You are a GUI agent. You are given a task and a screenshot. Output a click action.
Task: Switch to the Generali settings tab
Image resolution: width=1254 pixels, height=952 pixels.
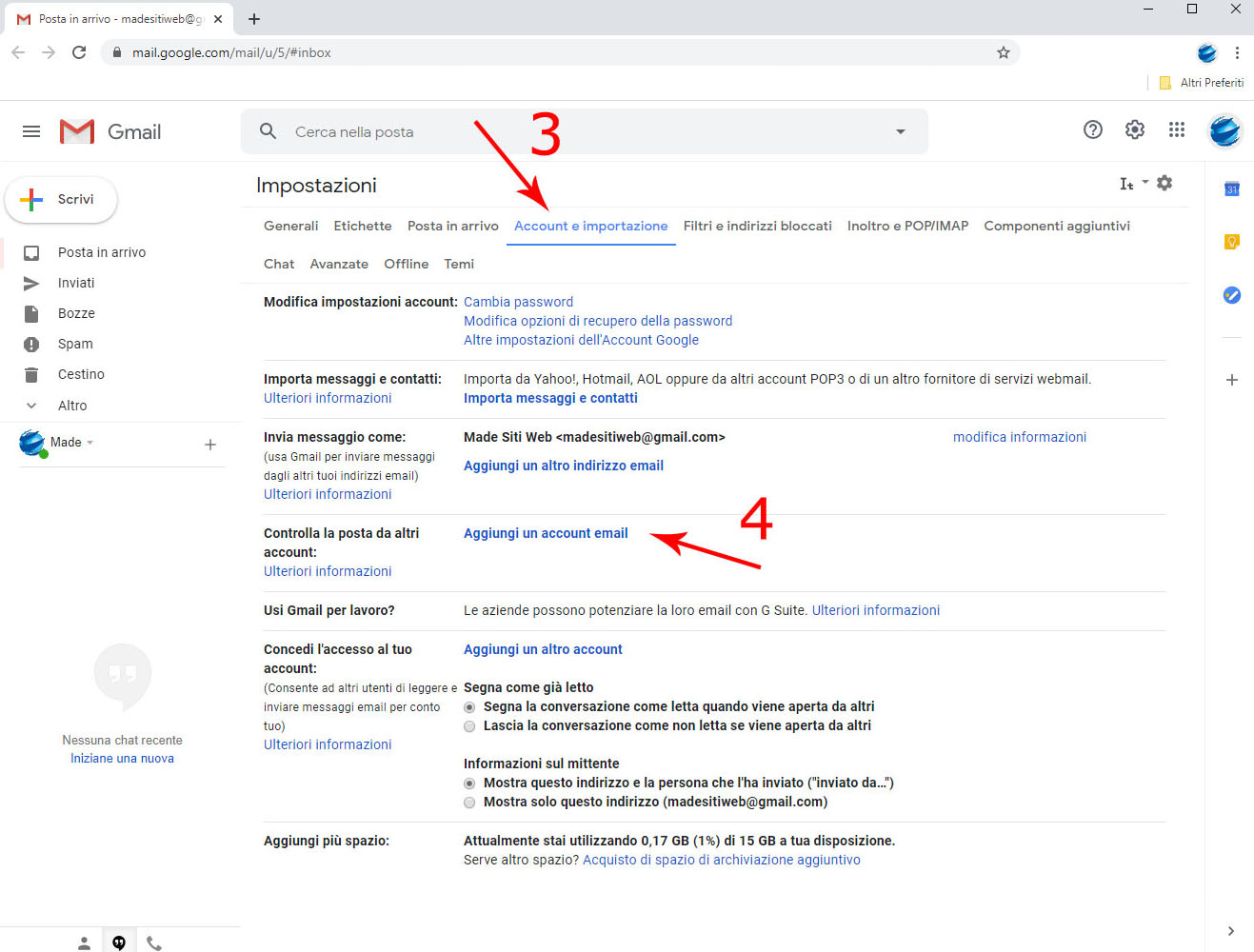[x=290, y=226]
